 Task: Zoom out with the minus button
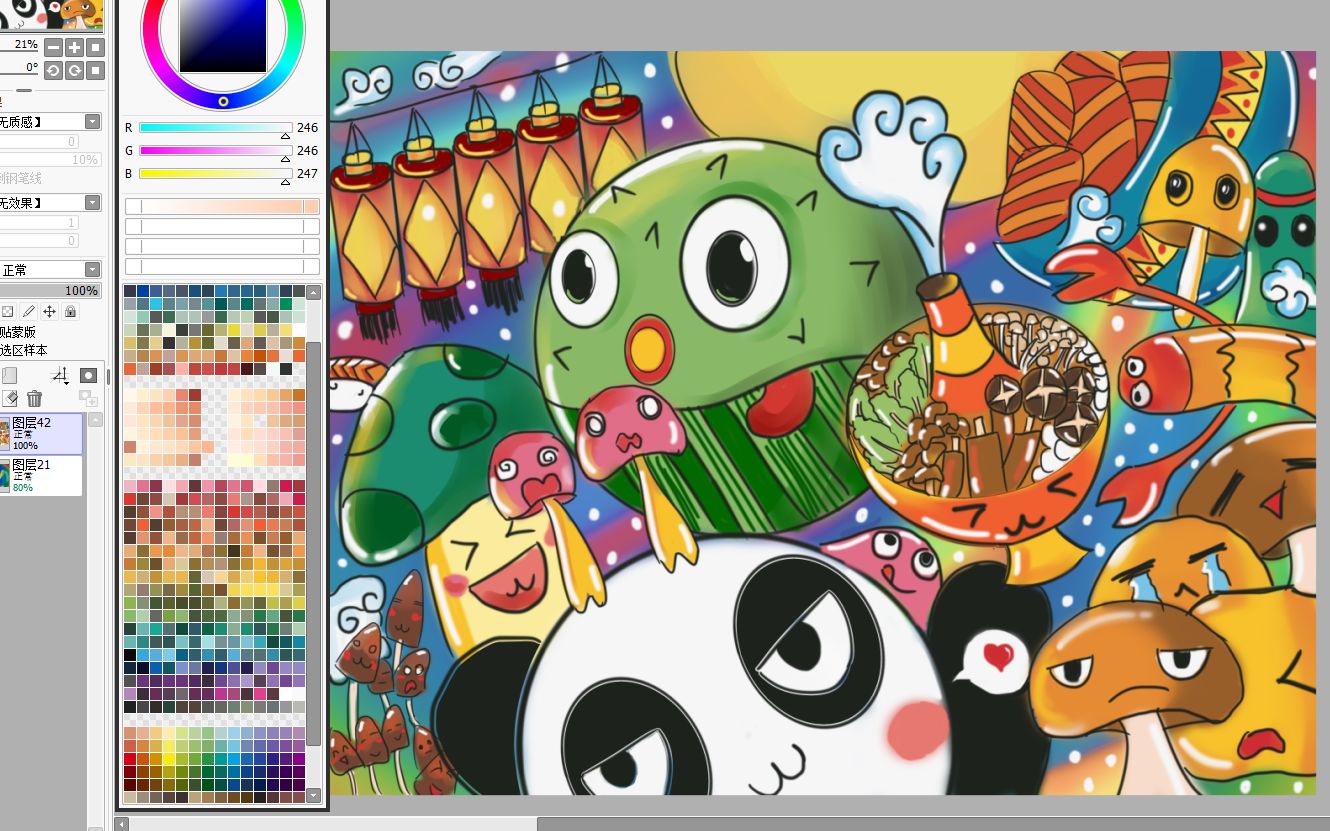pos(53,47)
